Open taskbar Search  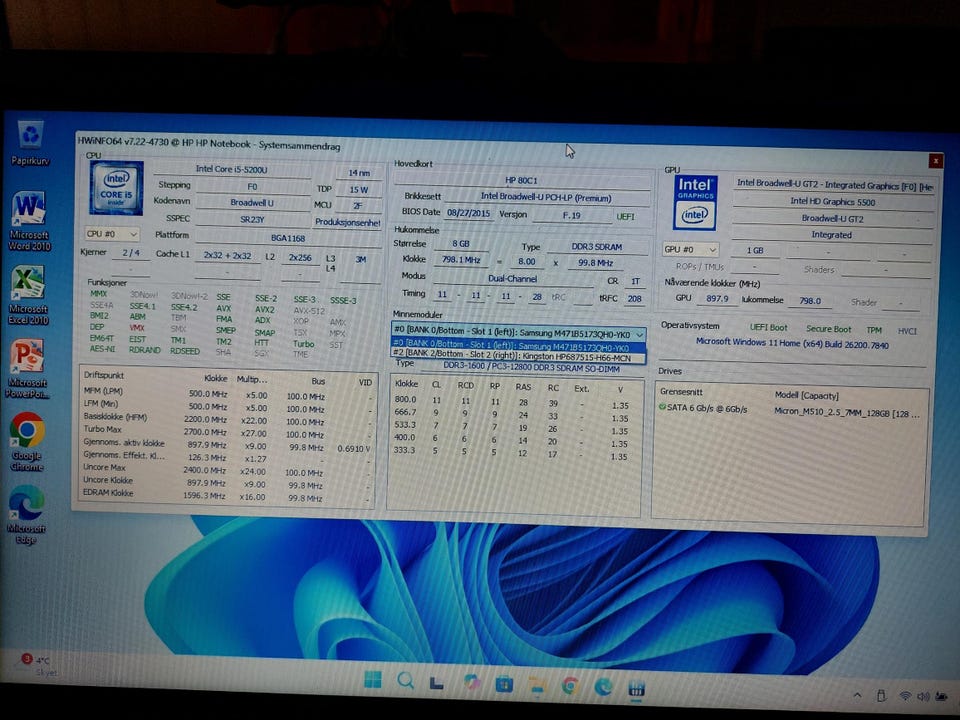coord(405,680)
